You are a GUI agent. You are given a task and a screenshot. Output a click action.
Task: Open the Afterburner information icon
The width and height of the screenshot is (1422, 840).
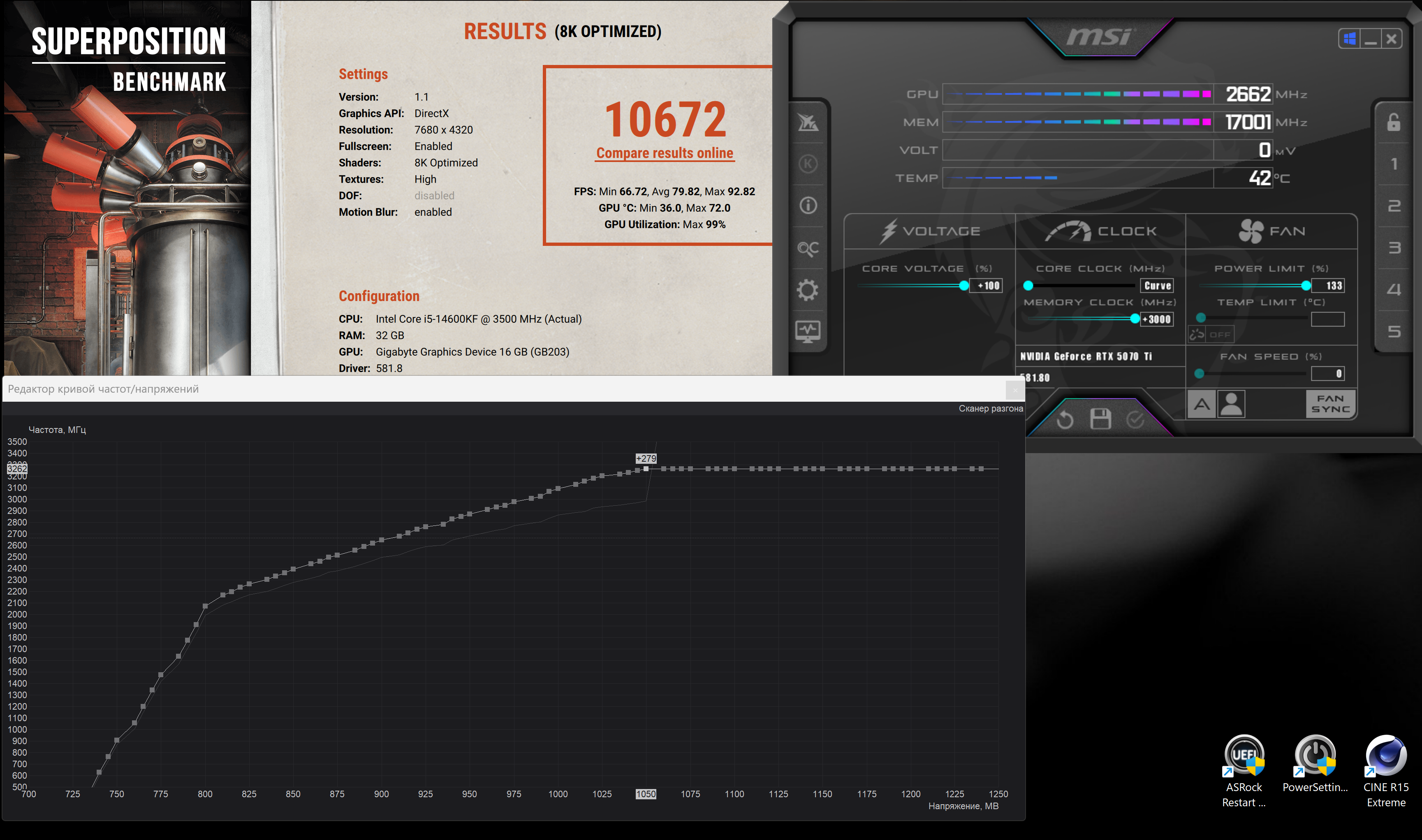coord(808,205)
